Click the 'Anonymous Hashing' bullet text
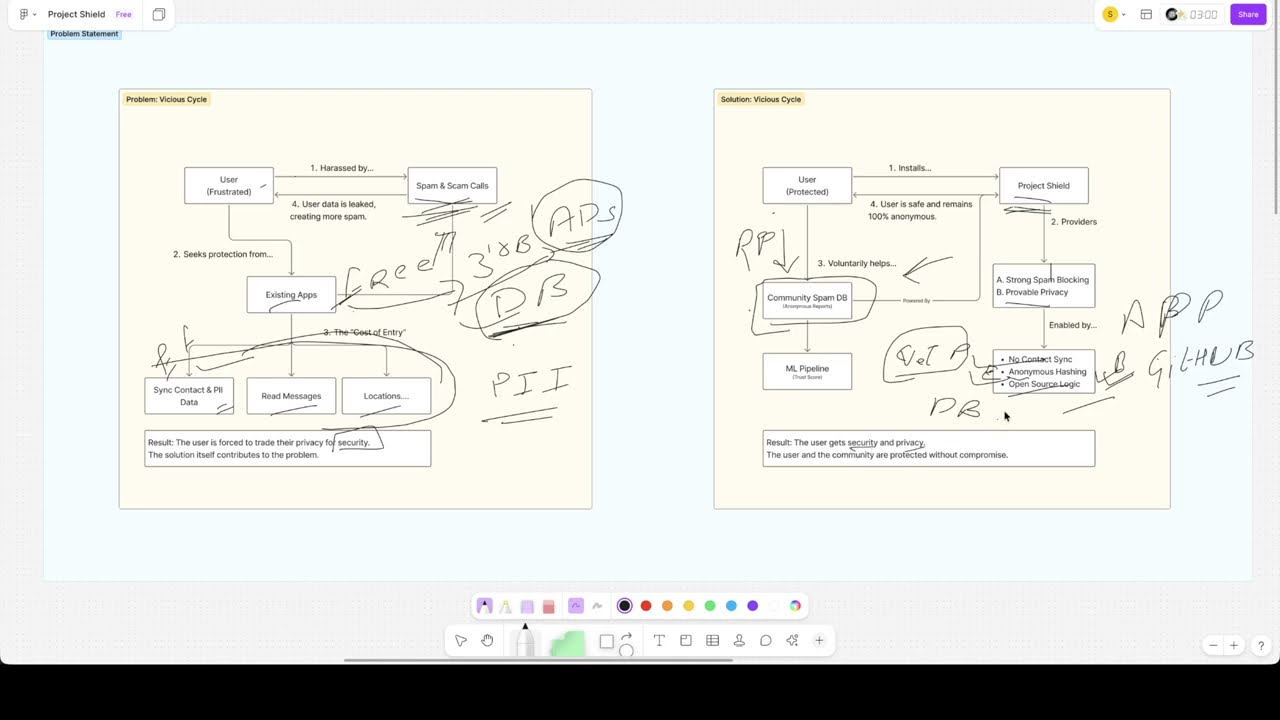This screenshot has width=1280, height=720. tap(1047, 372)
